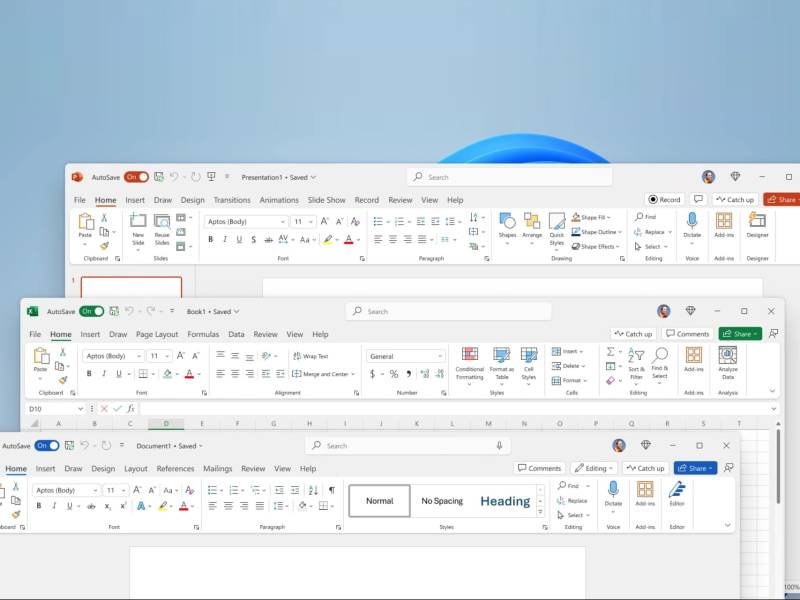The height and width of the screenshot is (600, 800).
Task: Click Share button in Excel
Action: [740, 334]
